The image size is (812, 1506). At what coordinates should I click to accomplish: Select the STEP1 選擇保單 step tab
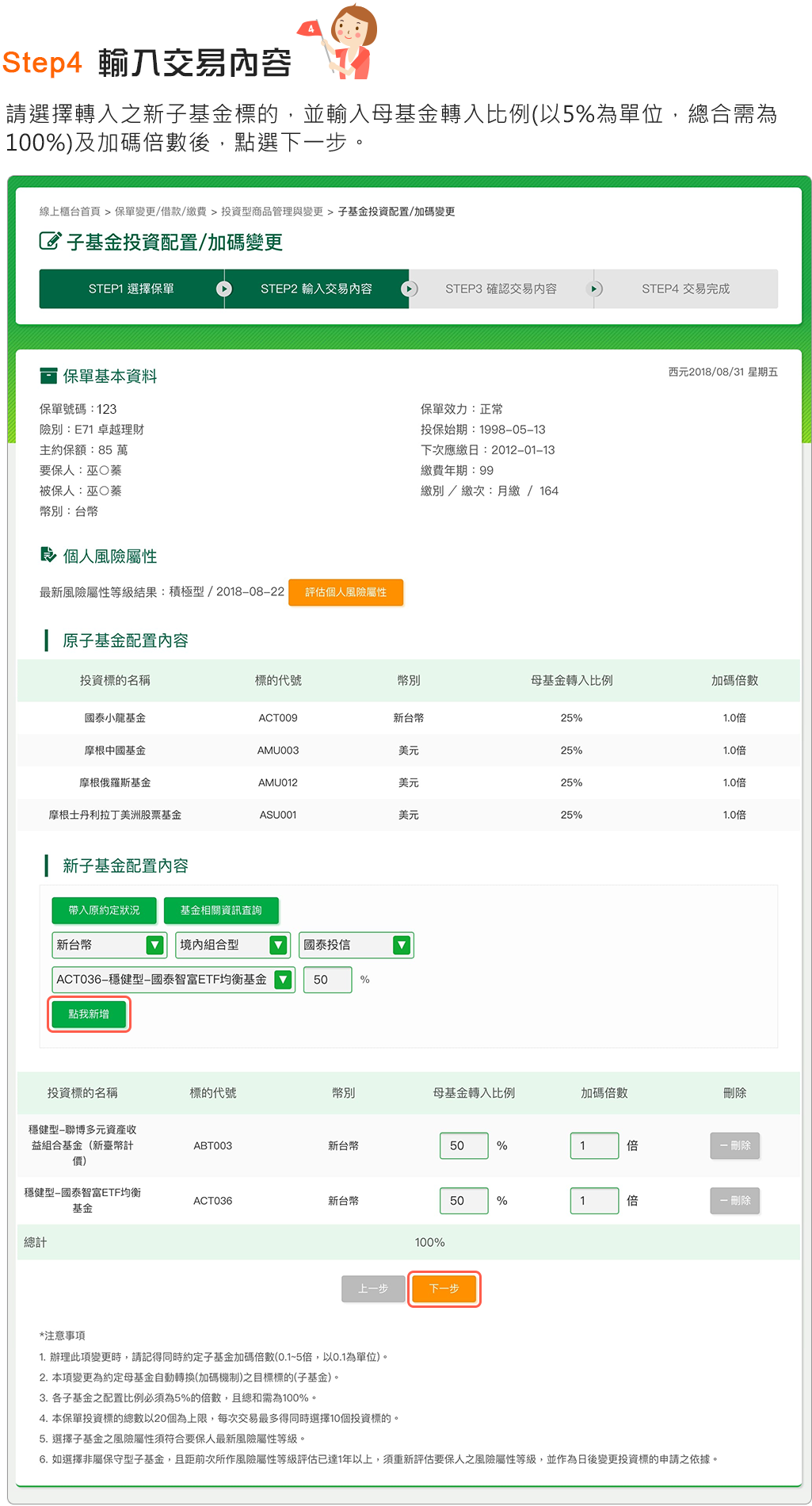pyautogui.click(x=132, y=289)
